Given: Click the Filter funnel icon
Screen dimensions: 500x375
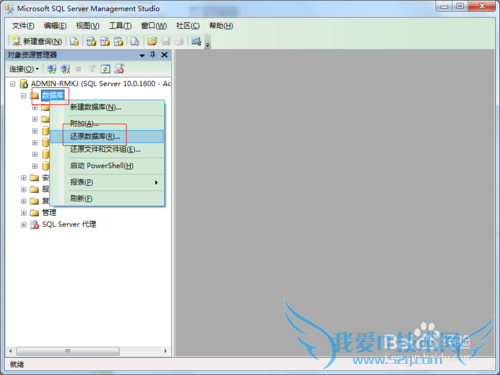Looking at the screenshot, I should tap(92, 69).
